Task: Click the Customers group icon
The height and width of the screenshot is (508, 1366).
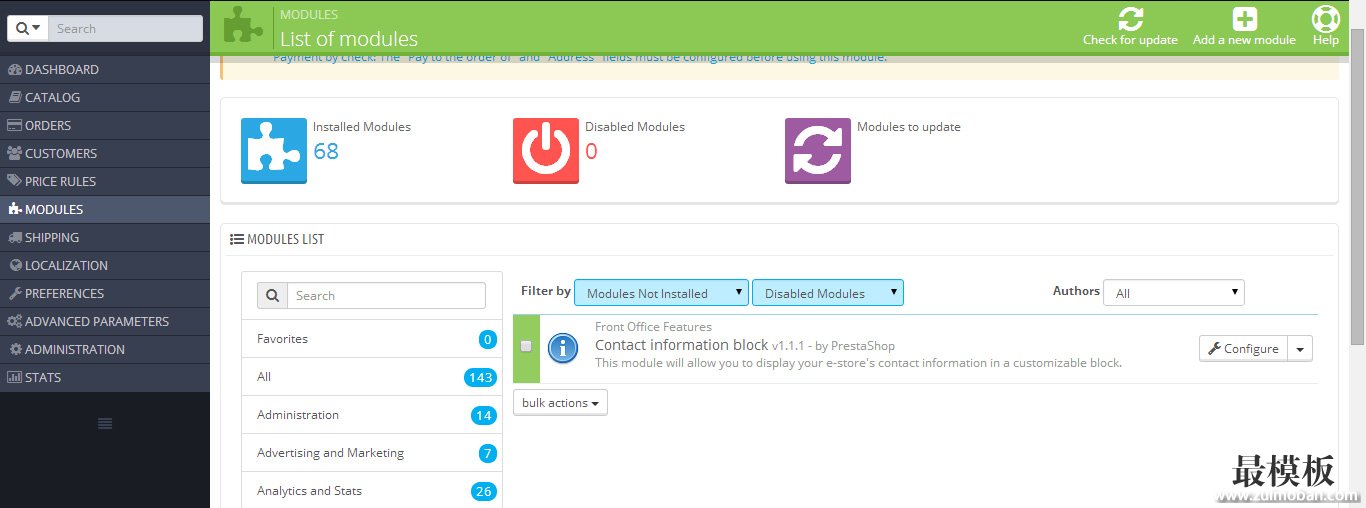Action: 14,154
